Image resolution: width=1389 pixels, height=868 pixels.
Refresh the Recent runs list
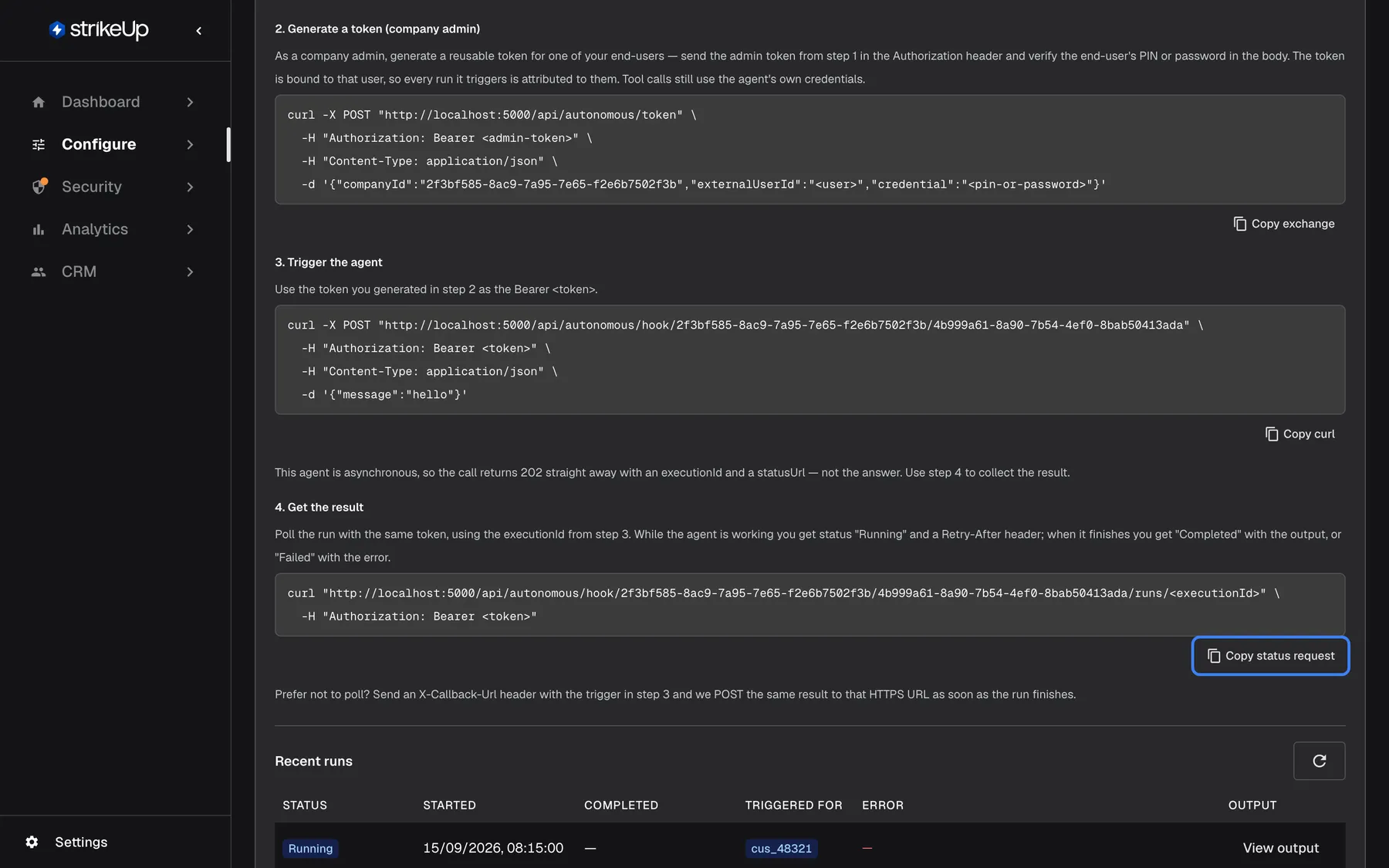point(1319,761)
